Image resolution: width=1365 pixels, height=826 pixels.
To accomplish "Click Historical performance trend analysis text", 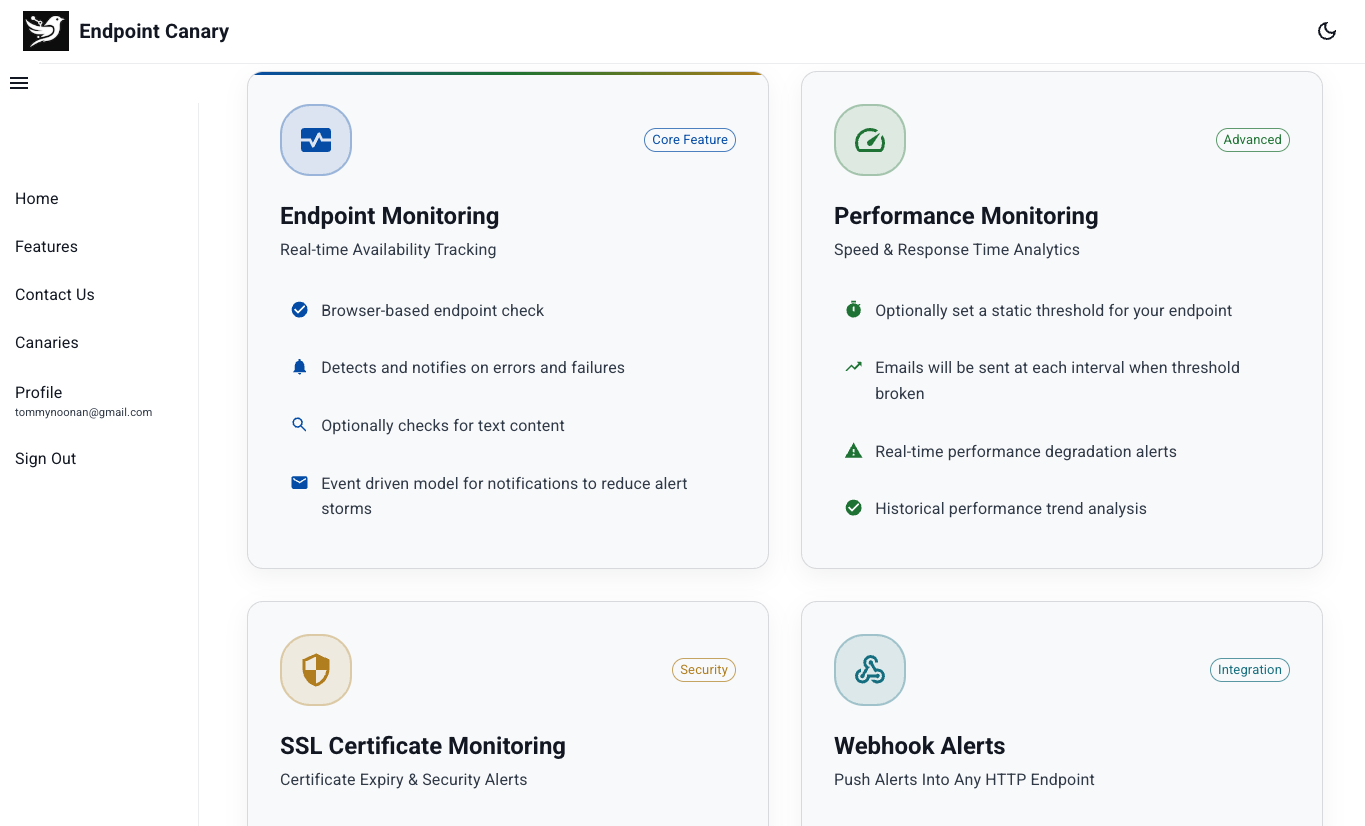I will (x=1011, y=509).
